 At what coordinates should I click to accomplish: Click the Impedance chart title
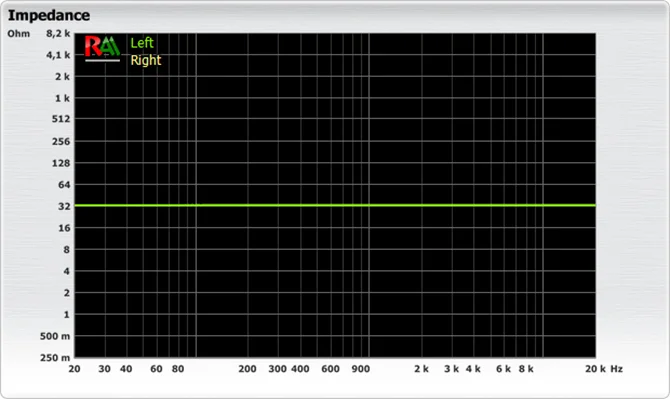pos(49,15)
